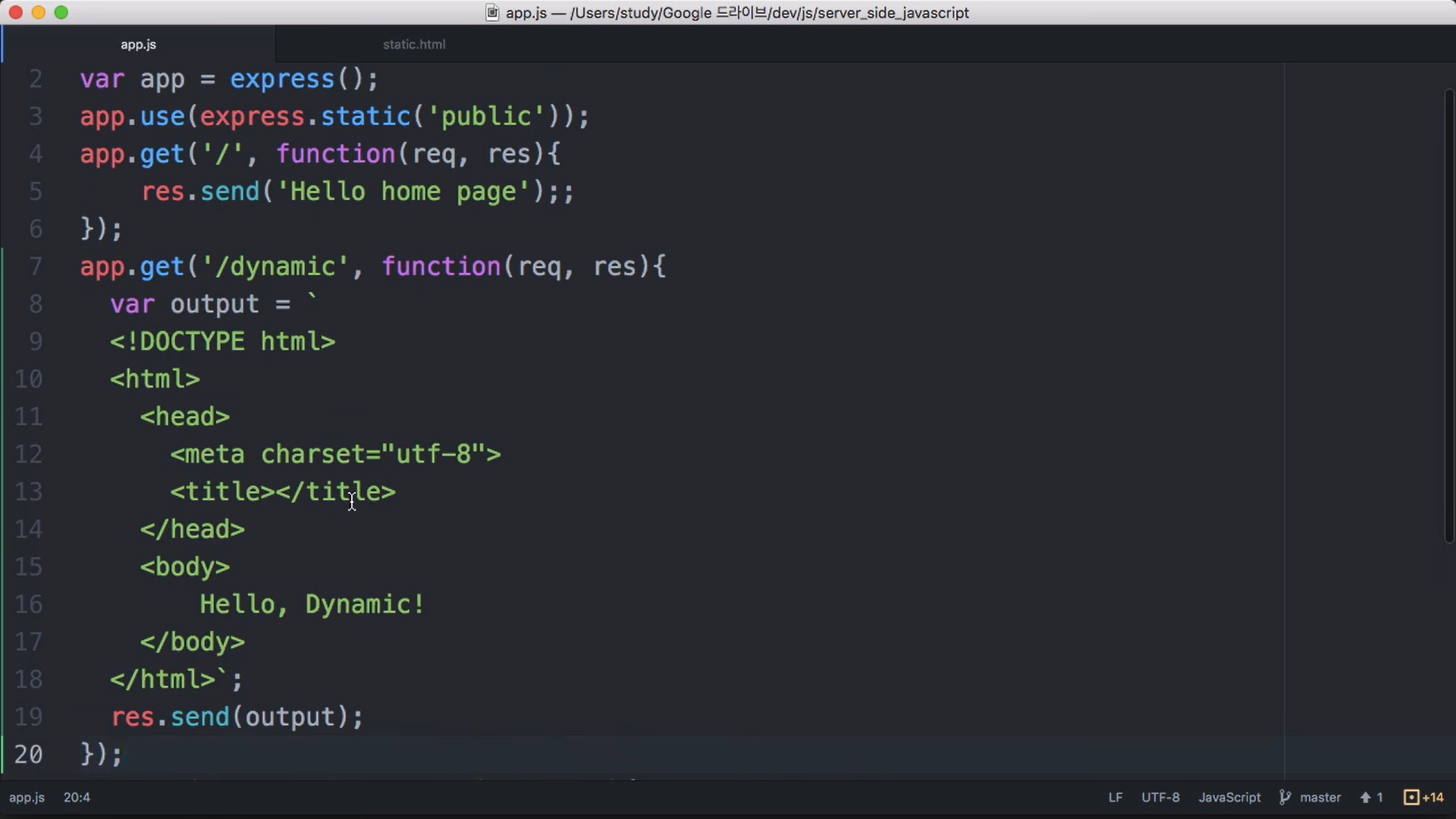Click the '<meta charset="utf-8">' line
The width and height of the screenshot is (1456, 819).
335,454
